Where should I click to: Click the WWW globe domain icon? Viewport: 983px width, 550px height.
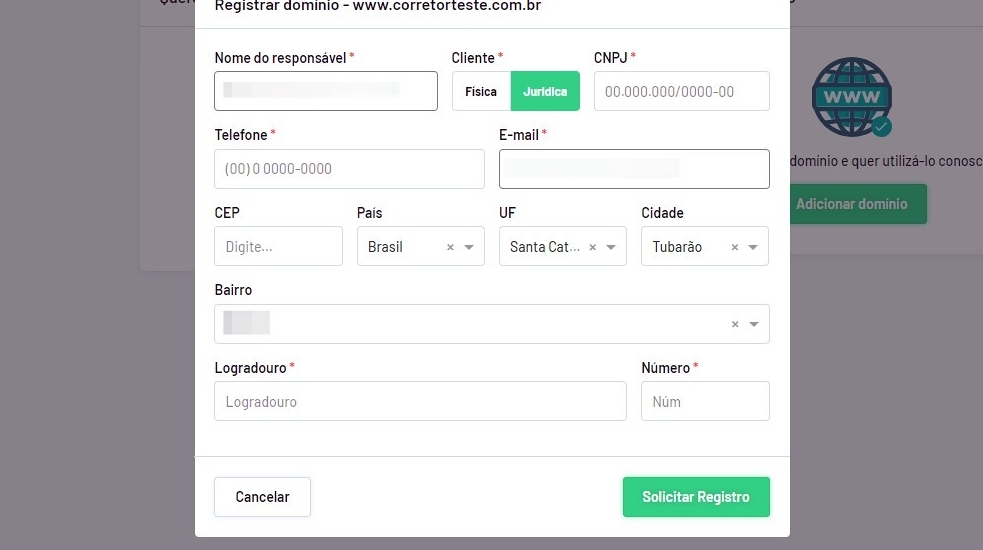852,97
